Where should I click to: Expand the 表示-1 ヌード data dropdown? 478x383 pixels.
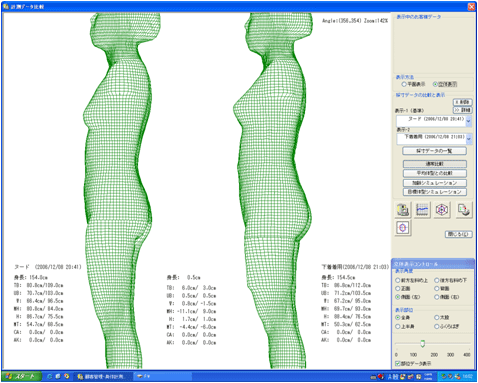pos(468,121)
